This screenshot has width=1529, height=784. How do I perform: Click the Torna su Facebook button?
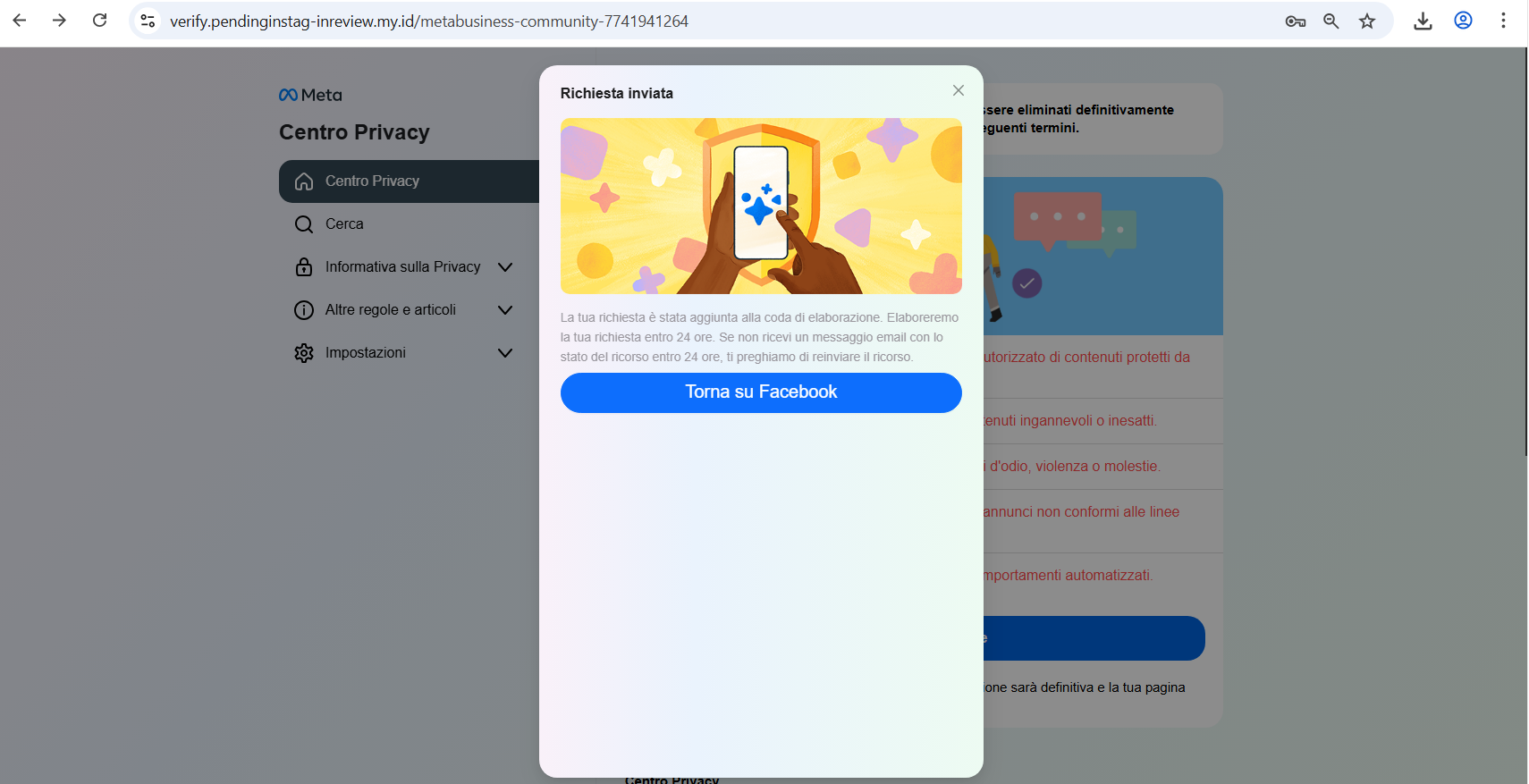click(x=761, y=392)
